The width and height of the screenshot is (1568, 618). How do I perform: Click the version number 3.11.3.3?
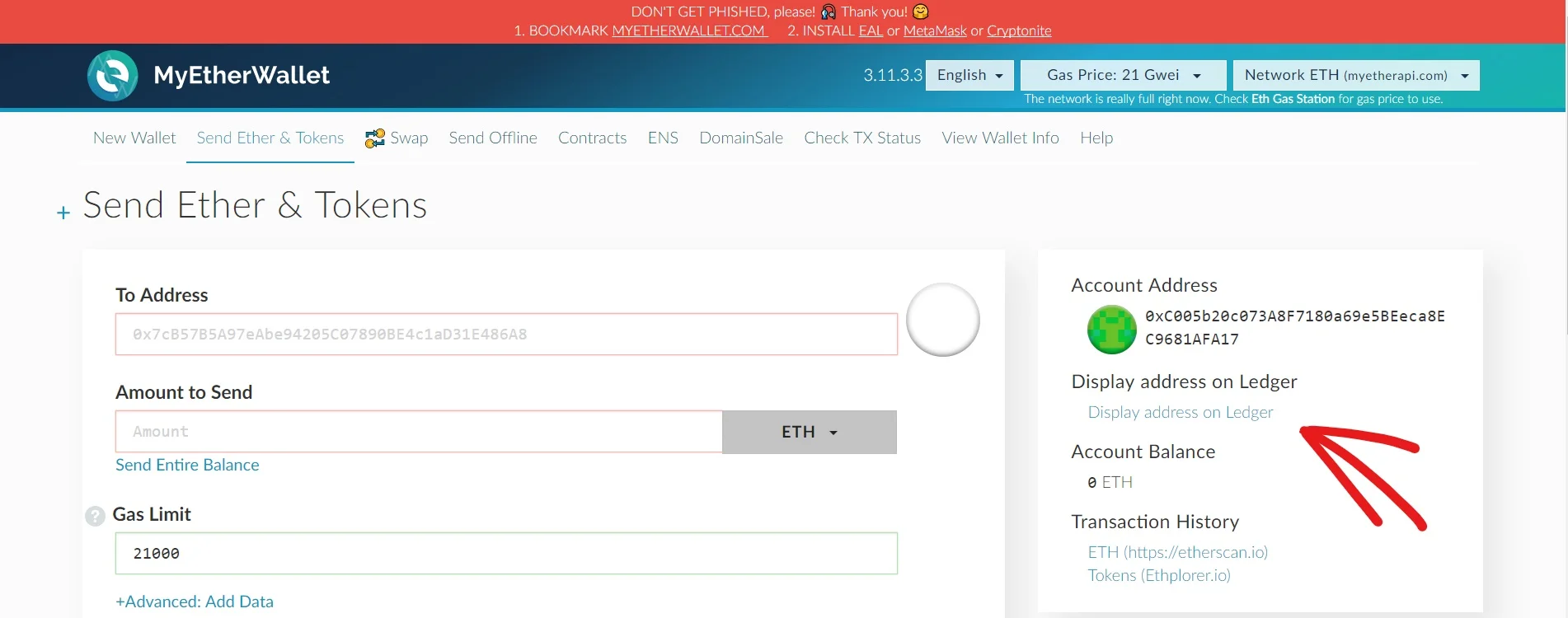[893, 75]
